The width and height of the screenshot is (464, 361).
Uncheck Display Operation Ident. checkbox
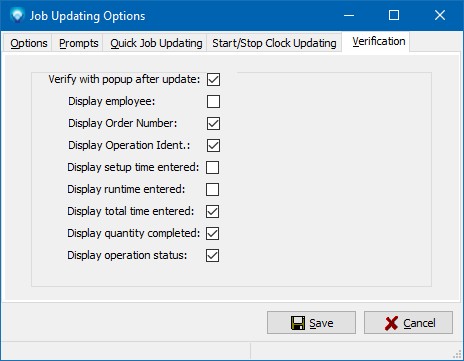point(213,145)
